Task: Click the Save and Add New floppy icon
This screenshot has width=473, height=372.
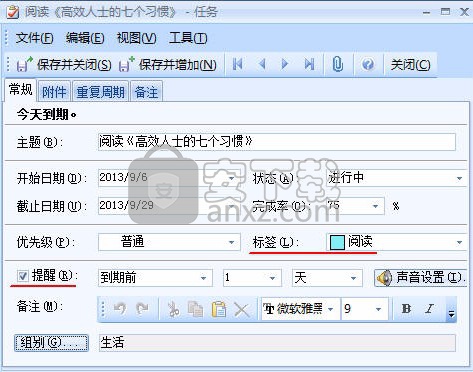Action: point(126,64)
